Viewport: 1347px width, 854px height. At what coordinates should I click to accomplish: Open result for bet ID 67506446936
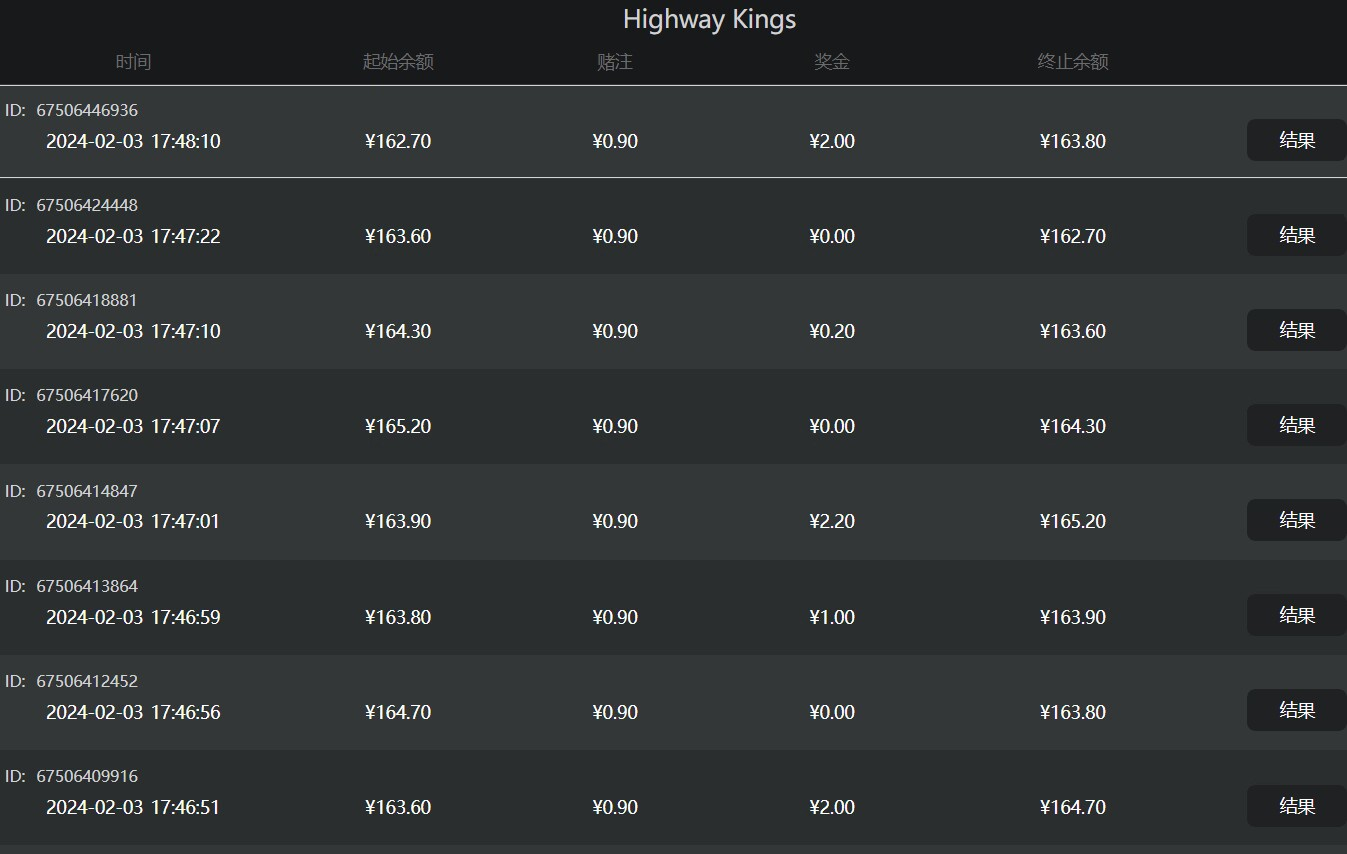(1296, 140)
